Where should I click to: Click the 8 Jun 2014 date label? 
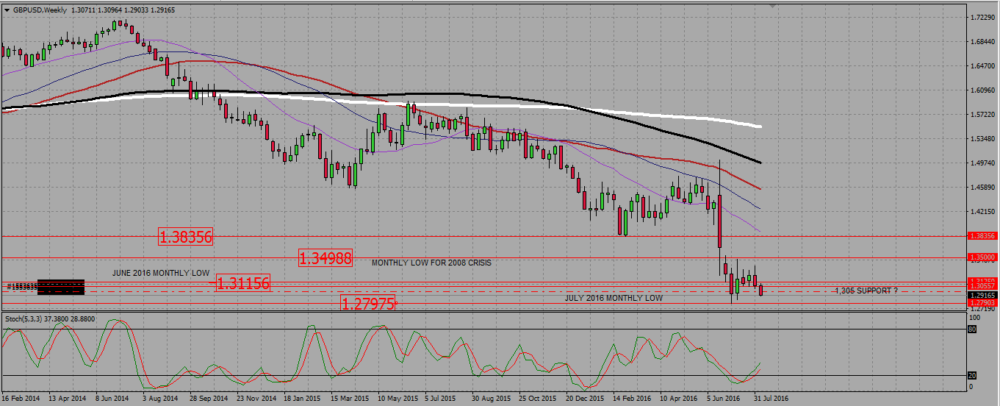point(114,396)
